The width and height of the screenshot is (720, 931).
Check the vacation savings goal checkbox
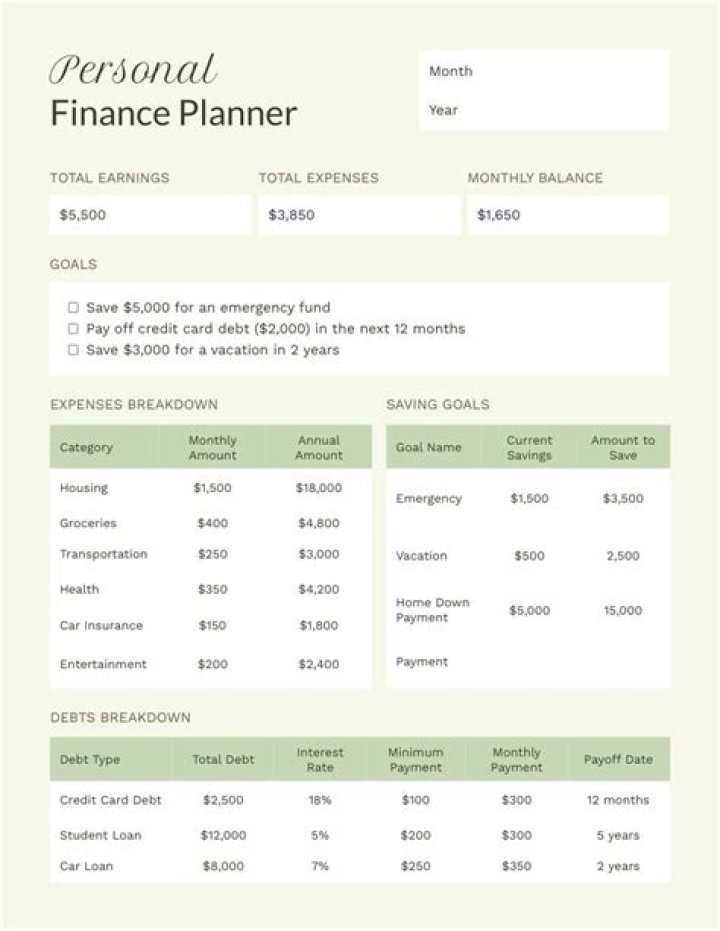point(73,350)
